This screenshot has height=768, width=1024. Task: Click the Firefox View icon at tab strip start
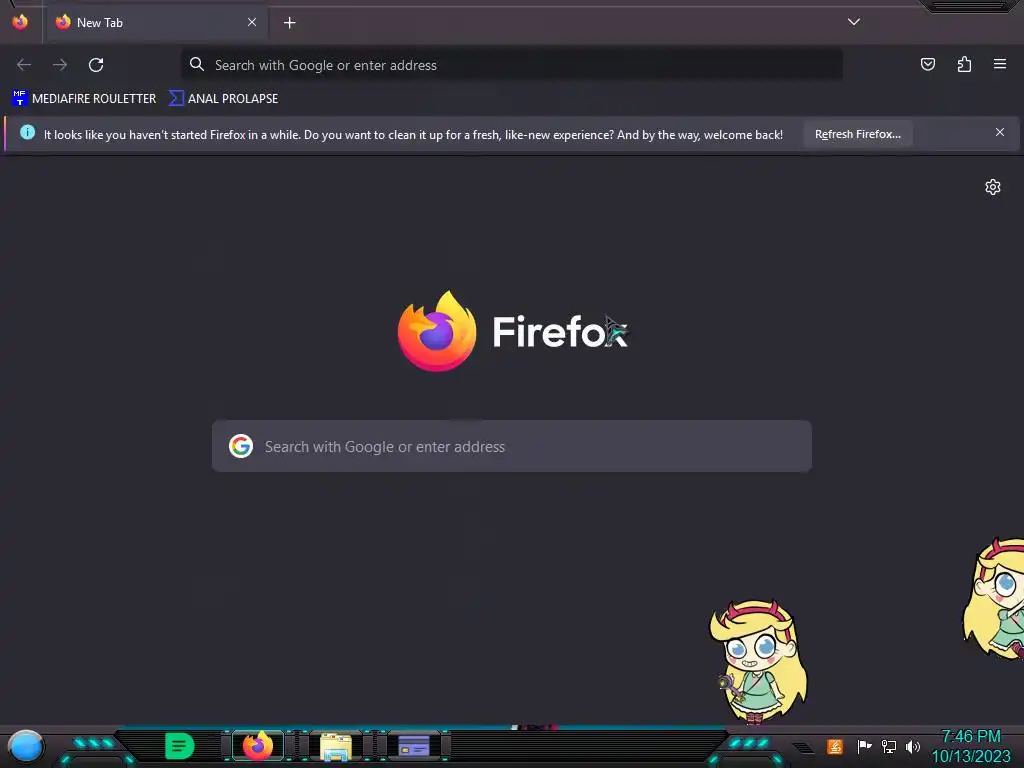(x=20, y=22)
